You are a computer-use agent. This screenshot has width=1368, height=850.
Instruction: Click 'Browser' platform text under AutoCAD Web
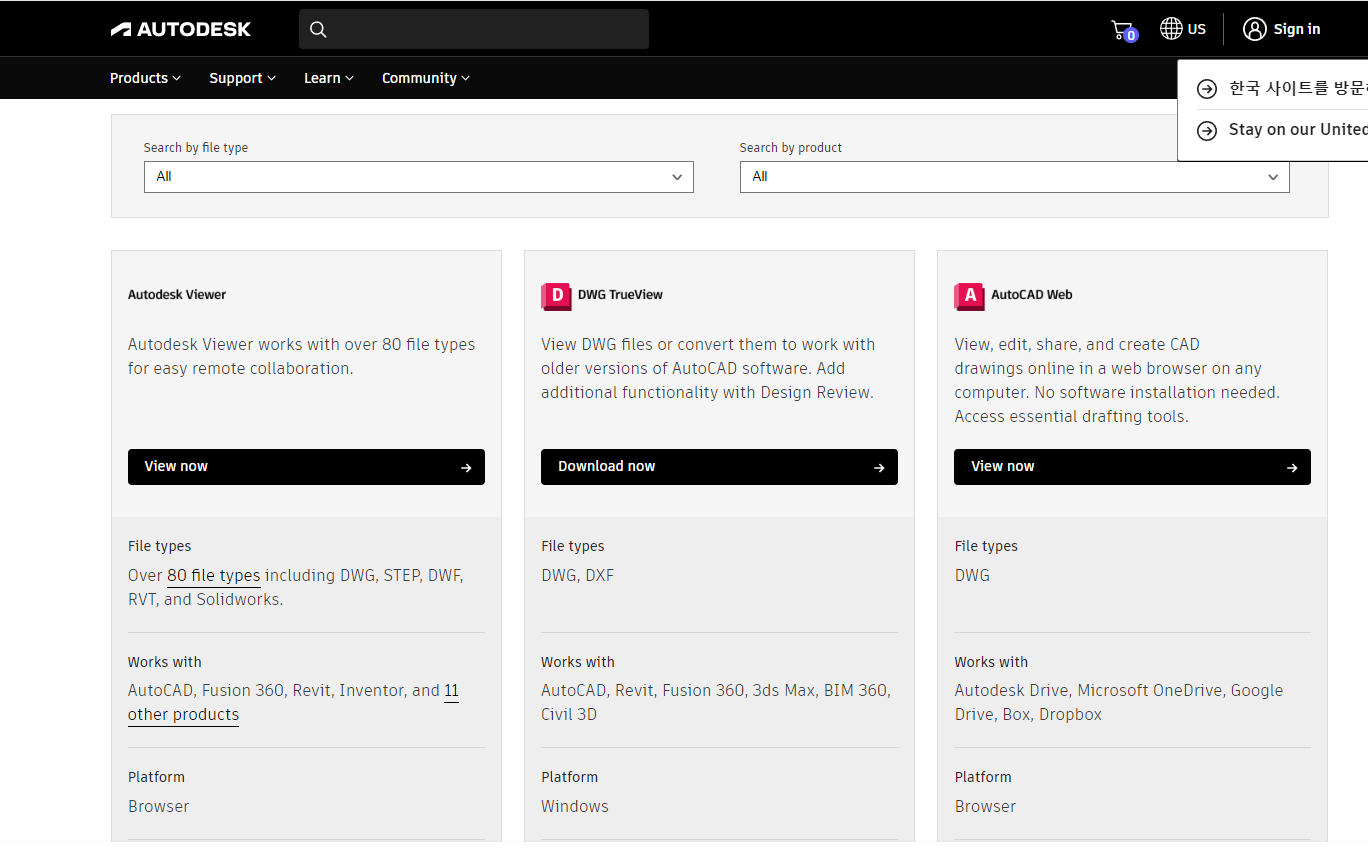(985, 807)
